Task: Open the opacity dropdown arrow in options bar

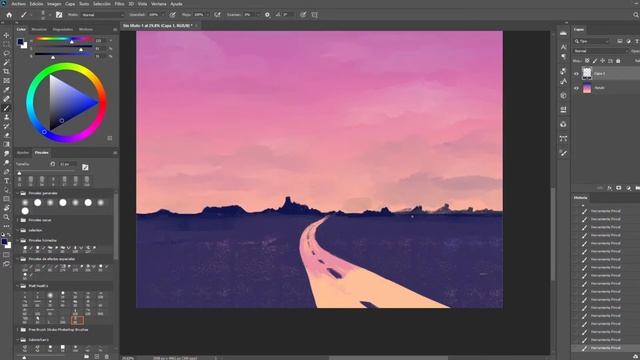Action: pyautogui.click(x=162, y=15)
